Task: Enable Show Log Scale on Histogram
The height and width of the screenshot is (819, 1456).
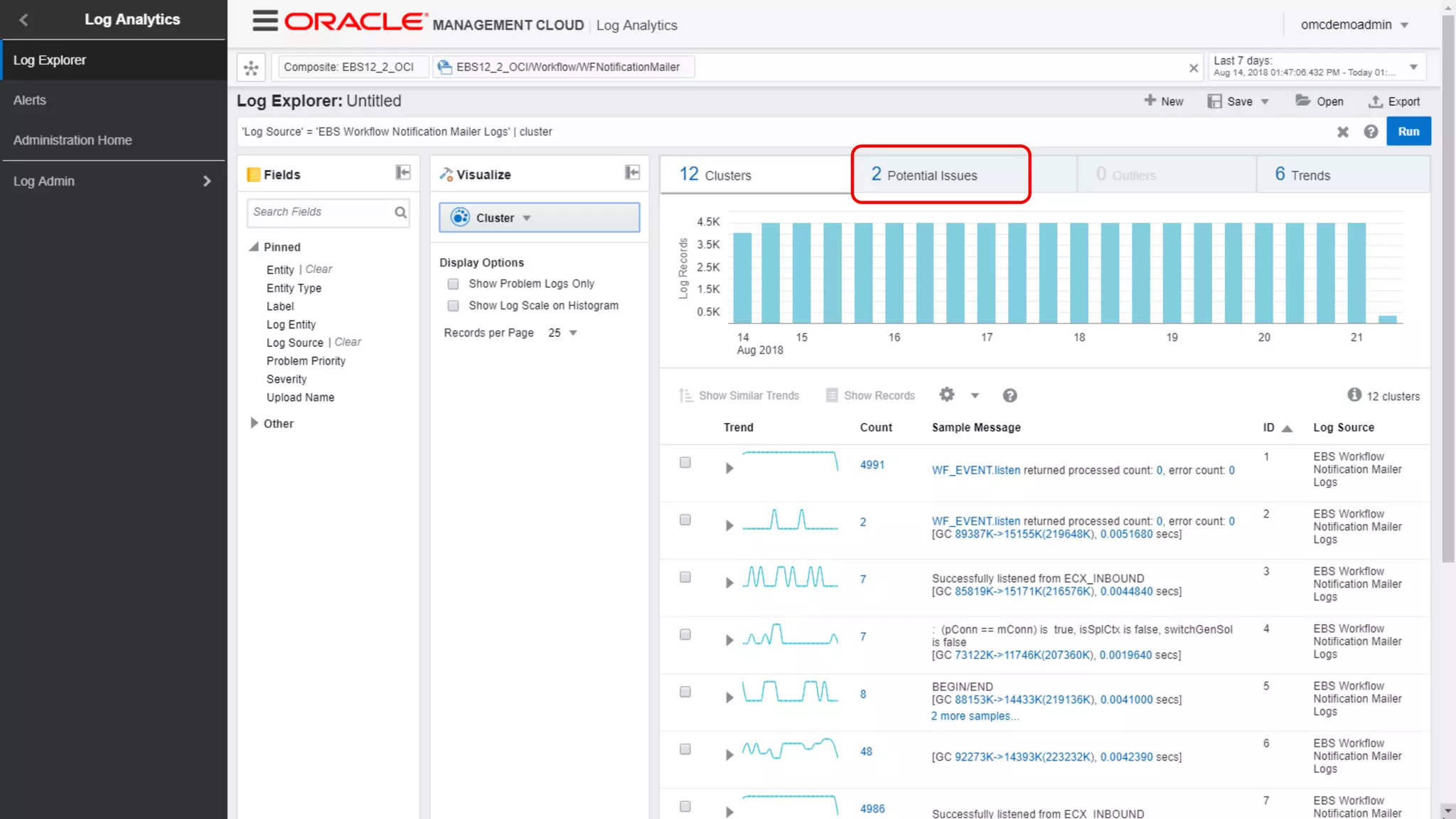Action: tap(453, 306)
